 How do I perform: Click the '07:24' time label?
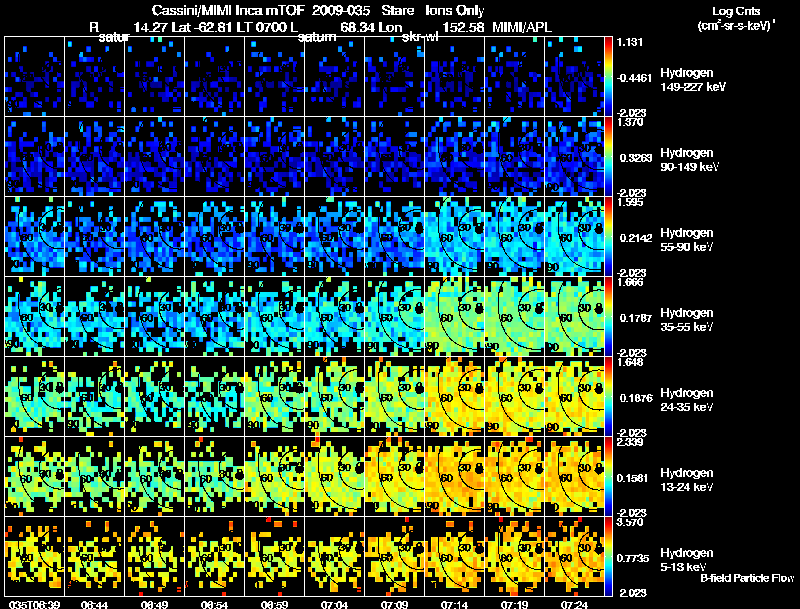pyautogui.click(x=574, y=604)
